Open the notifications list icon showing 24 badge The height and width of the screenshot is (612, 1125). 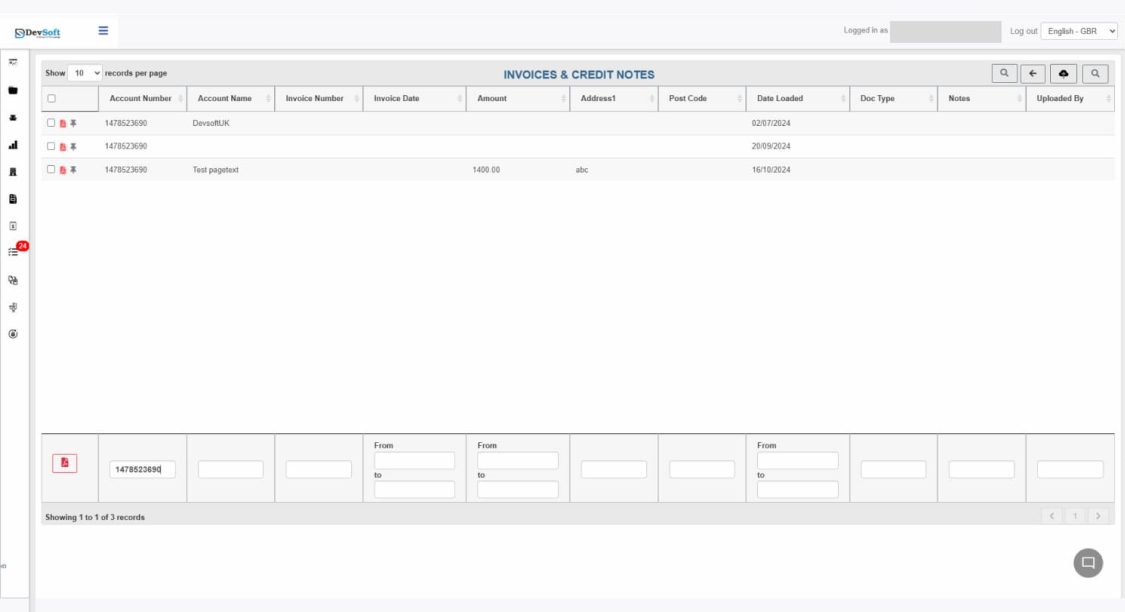pos(14,253)
